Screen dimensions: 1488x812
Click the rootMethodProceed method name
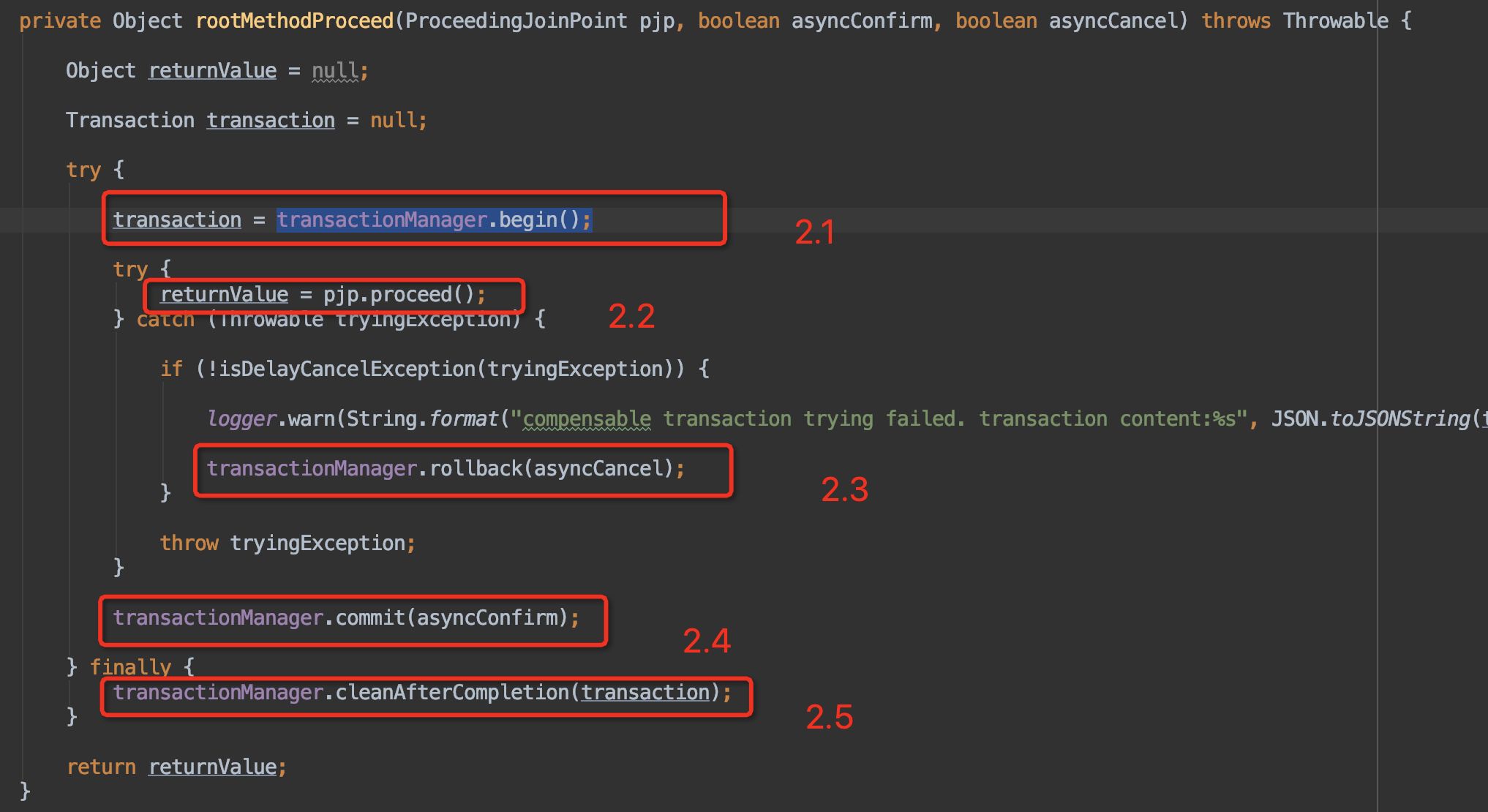[294, 20]
